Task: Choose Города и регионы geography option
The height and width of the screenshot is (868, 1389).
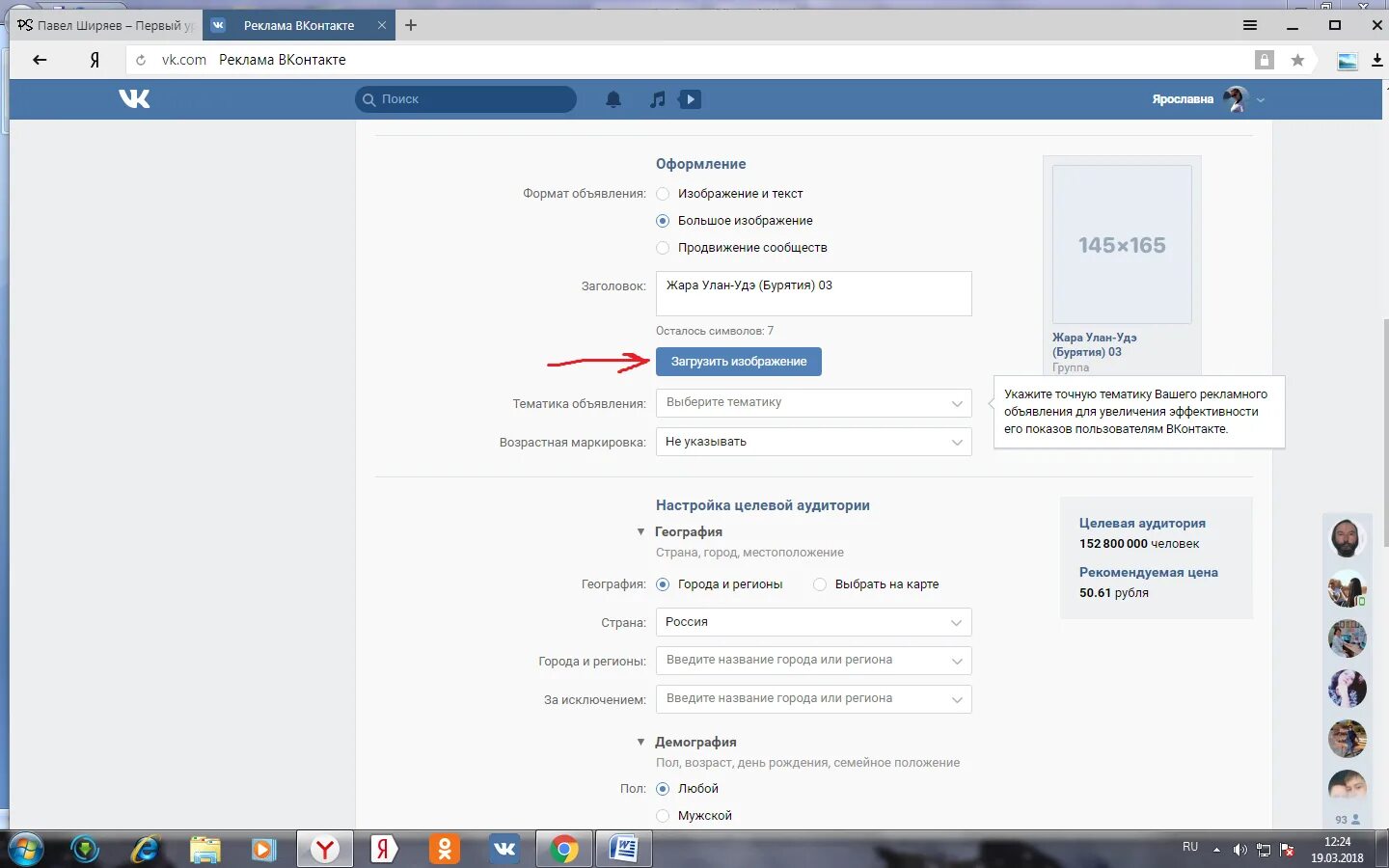Action: [x=663, y=584]
